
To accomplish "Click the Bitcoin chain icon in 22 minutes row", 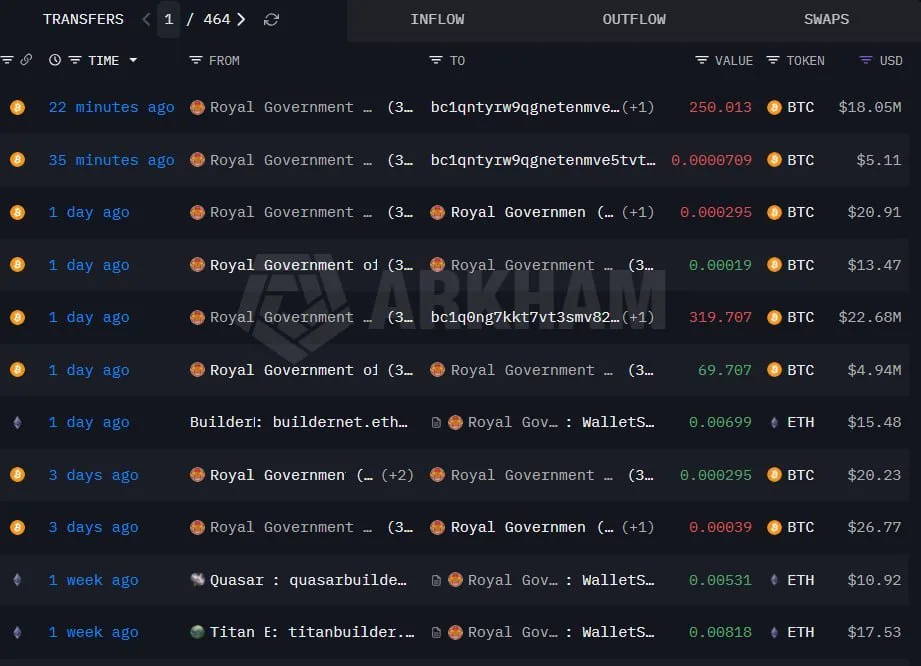I will 18,107.
